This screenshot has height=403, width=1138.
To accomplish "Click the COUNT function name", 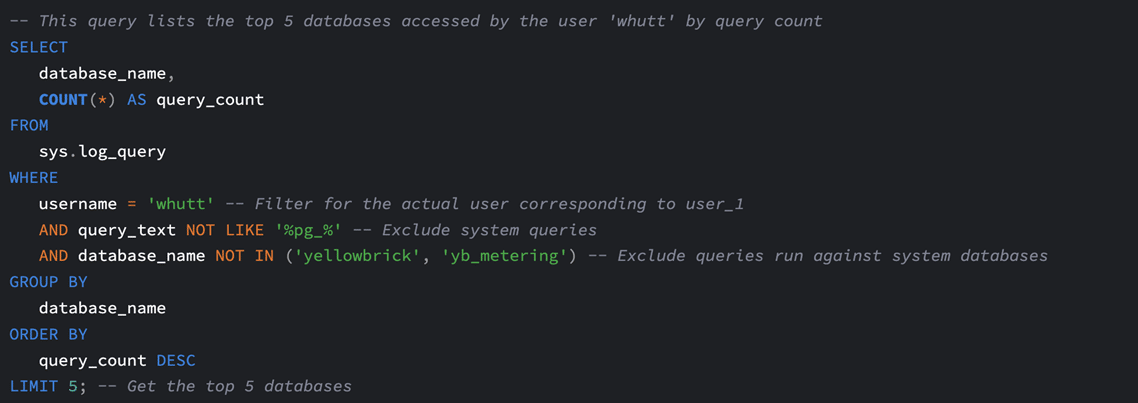I will (63, 99).
